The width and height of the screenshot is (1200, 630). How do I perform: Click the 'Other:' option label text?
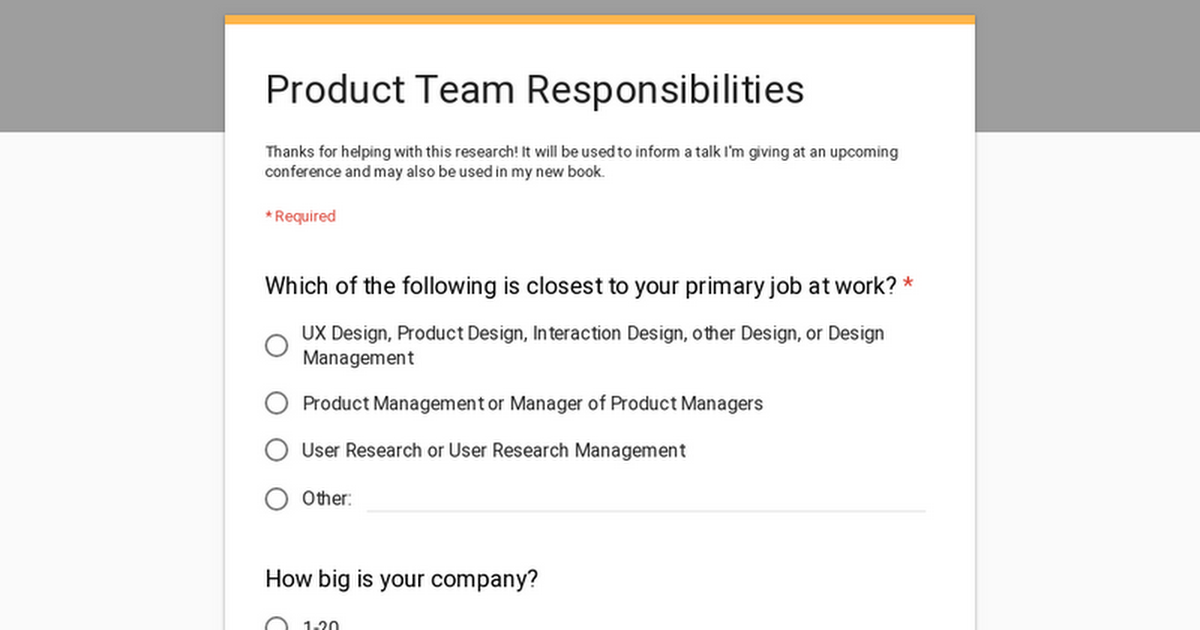pos(327,498)
